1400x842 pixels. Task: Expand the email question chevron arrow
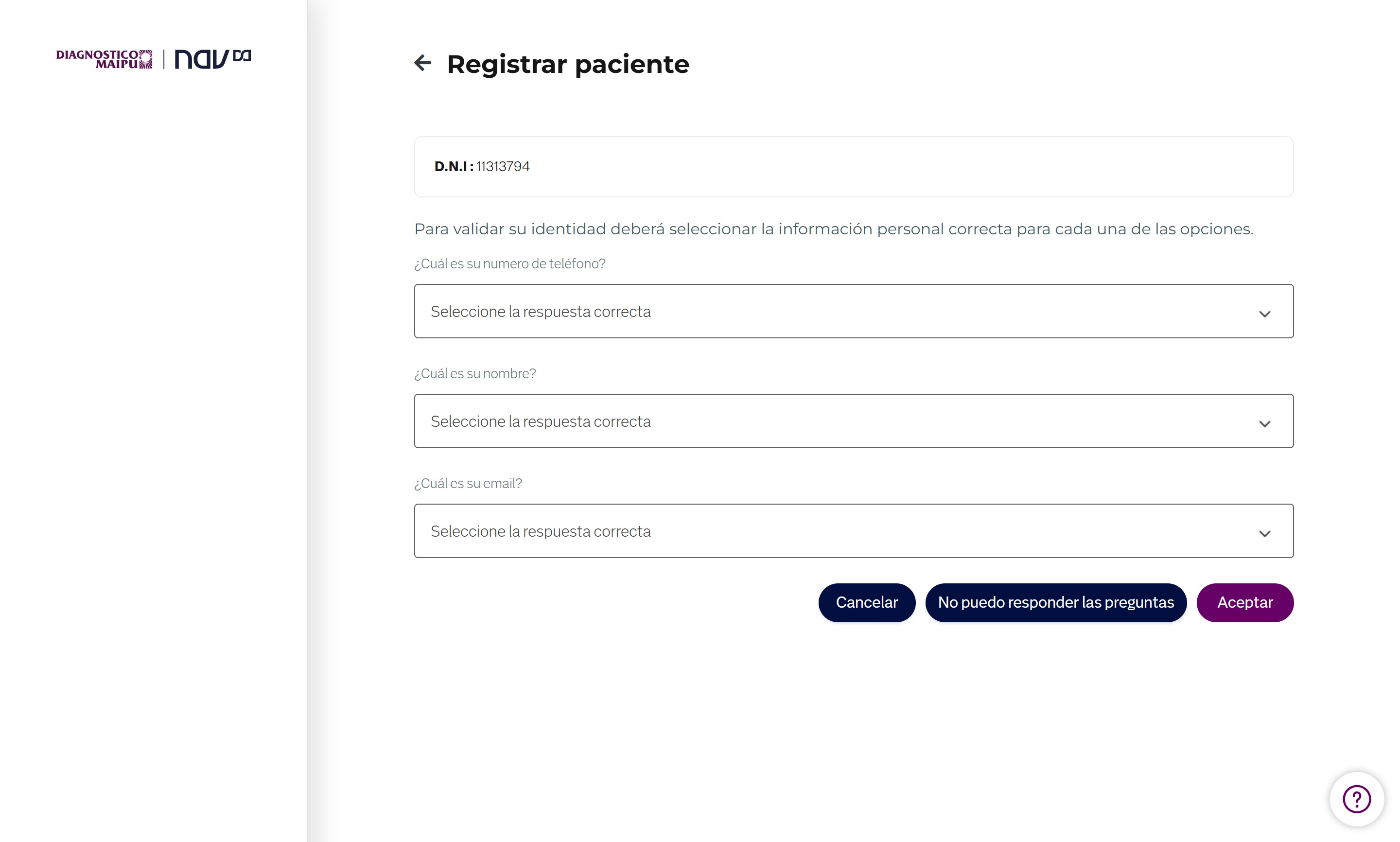point(1264,533)
